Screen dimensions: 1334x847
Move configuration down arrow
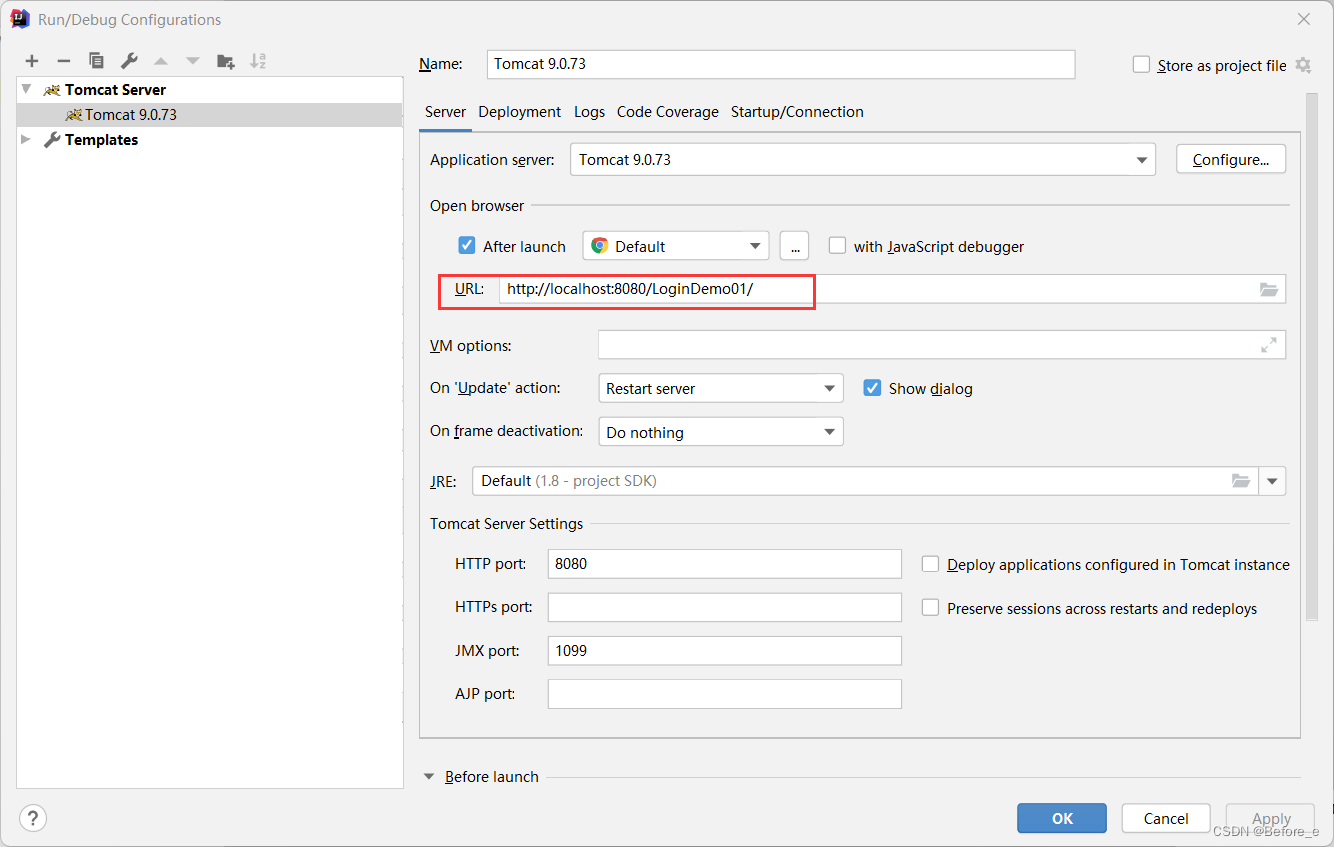(x=193, y=61)
